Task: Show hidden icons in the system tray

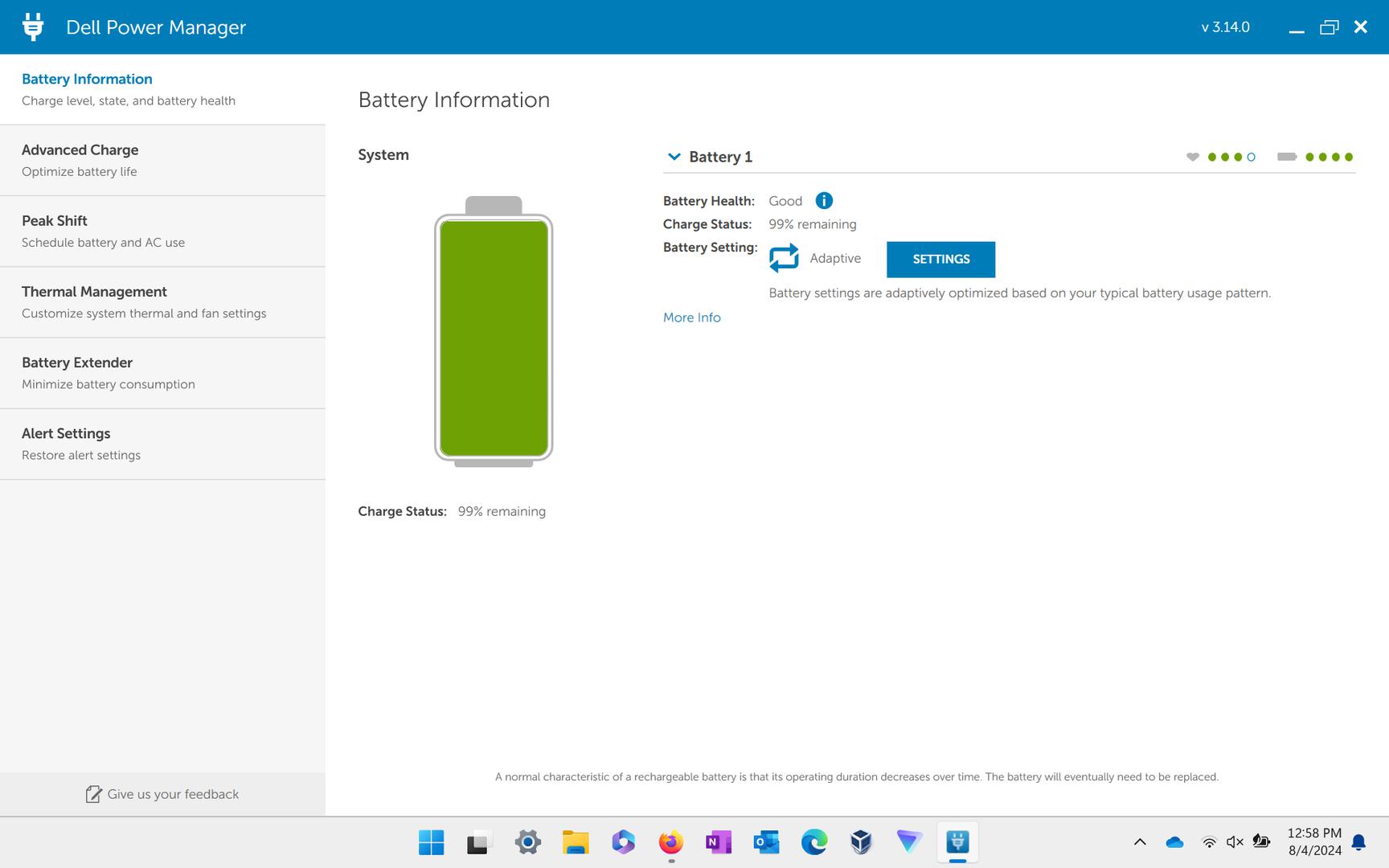Action: click(1140, 842)
